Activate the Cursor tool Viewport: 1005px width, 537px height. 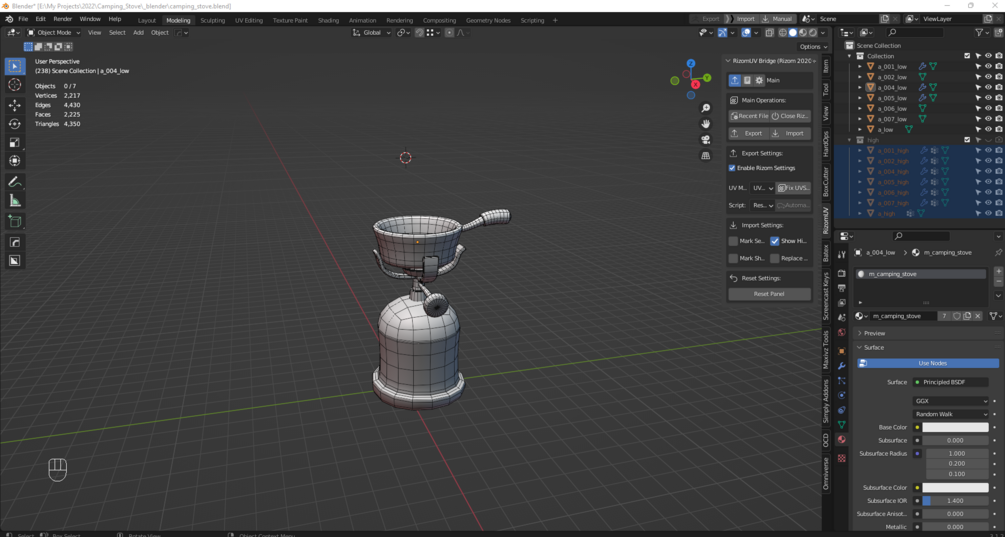pyautogui.click(x=14, y=85)
